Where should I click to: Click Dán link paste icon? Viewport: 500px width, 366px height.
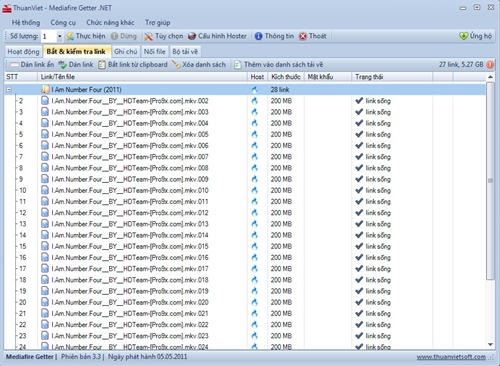[x=63, y=64]
